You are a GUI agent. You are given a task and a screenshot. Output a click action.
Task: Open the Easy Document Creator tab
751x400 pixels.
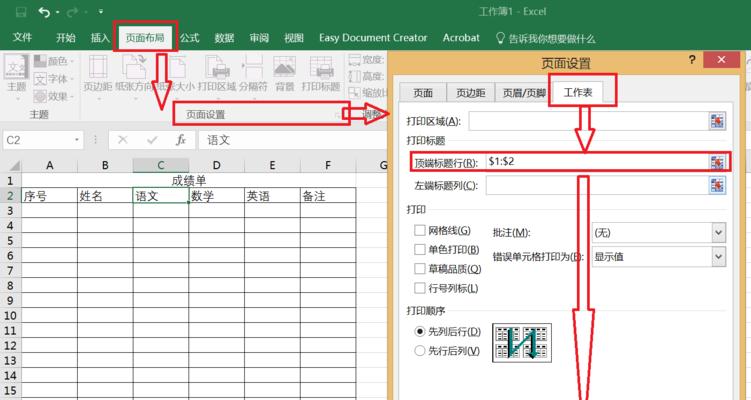pyautogui.click(x=373, y=38)
